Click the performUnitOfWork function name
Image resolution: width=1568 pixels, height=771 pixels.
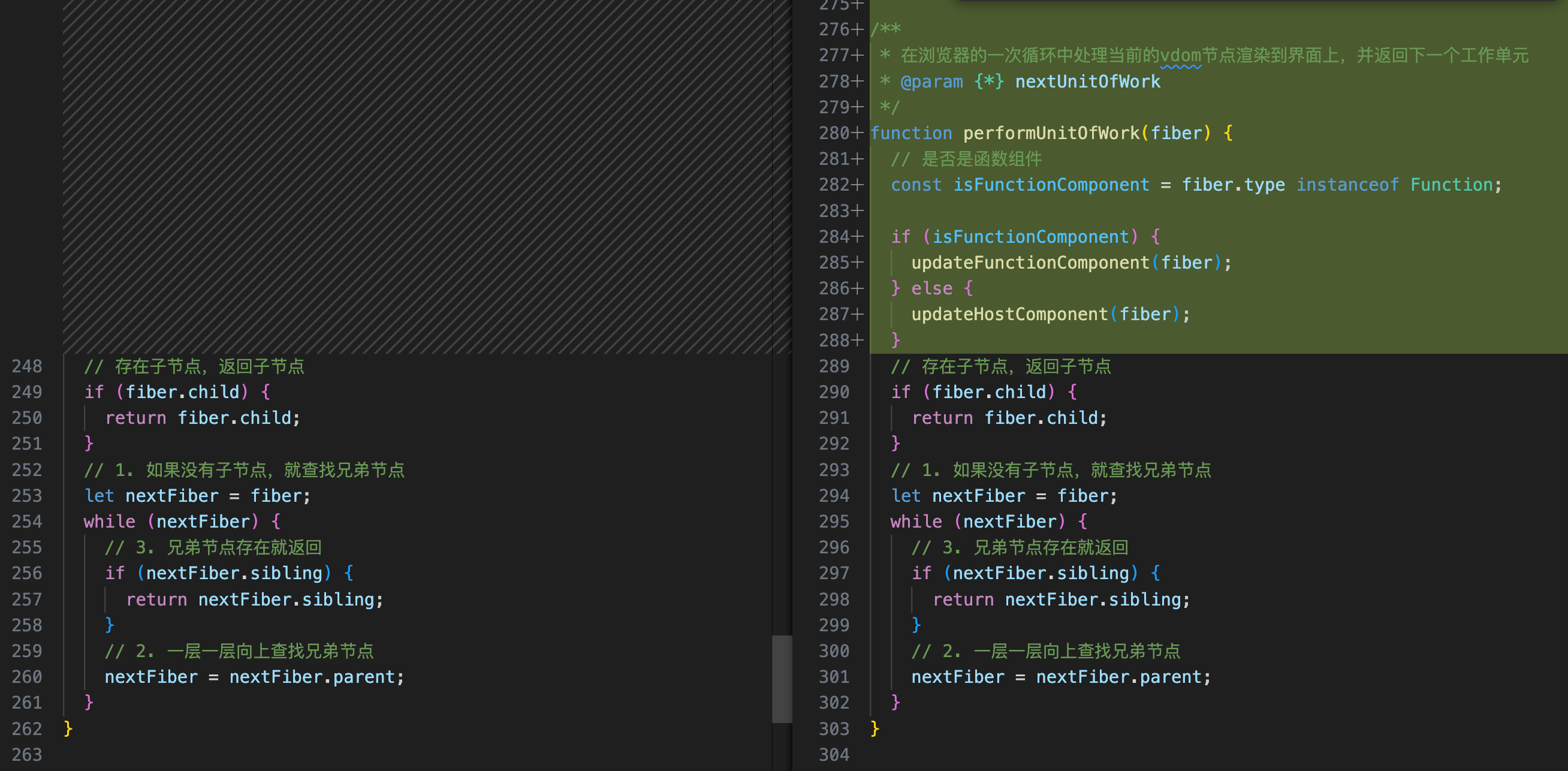point(1051,132)
